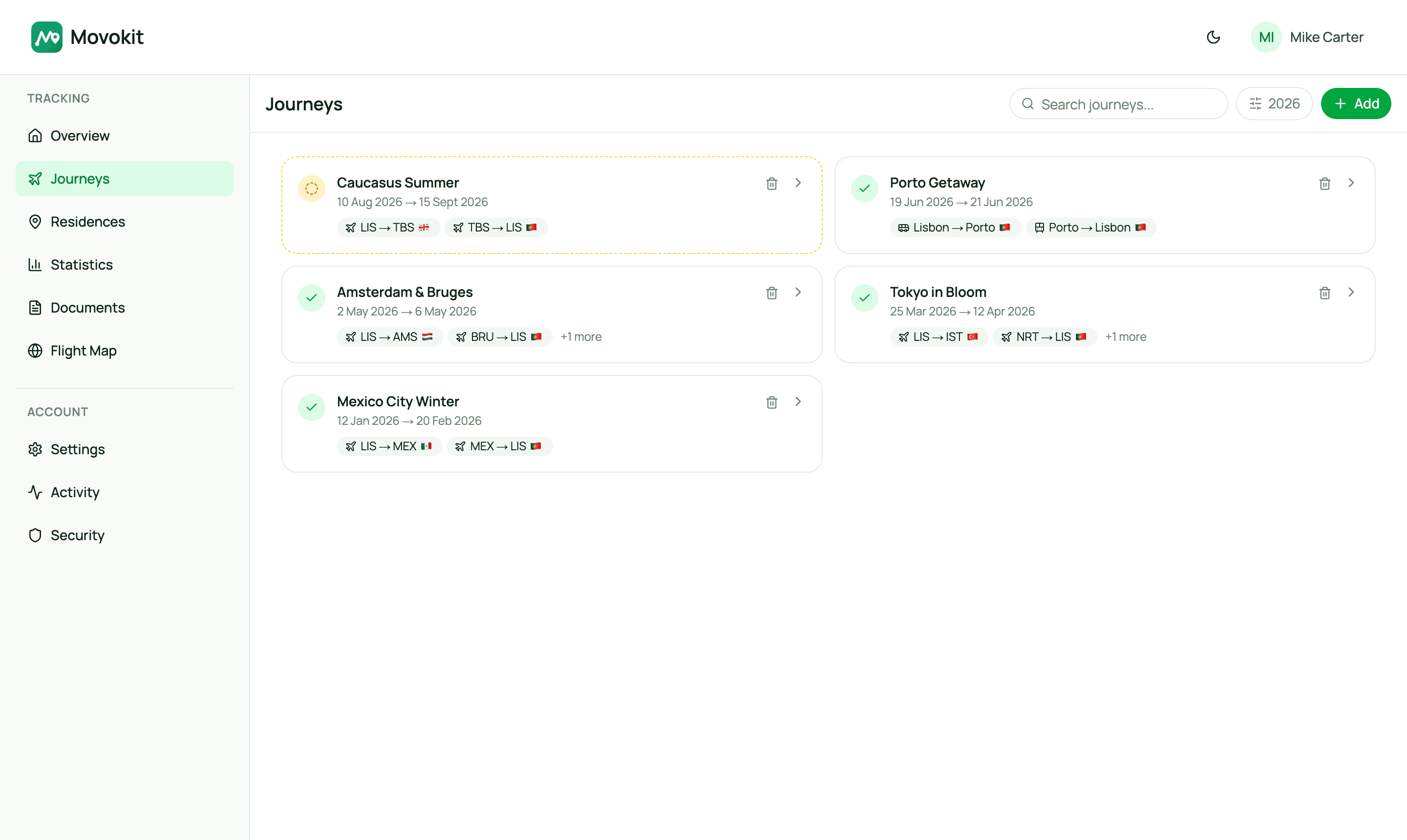
Task: Expand the Porto Getaway chevron
Action: (x=1351, y=183)
